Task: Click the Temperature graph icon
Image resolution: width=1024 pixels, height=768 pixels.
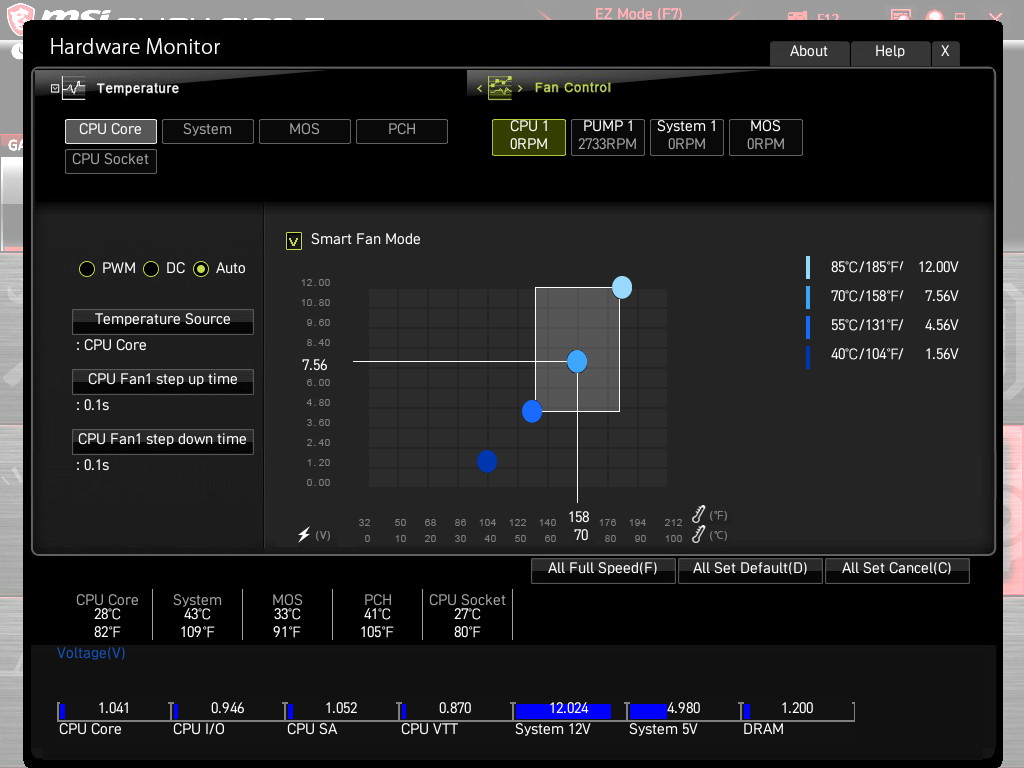Action: coord(74,88)
